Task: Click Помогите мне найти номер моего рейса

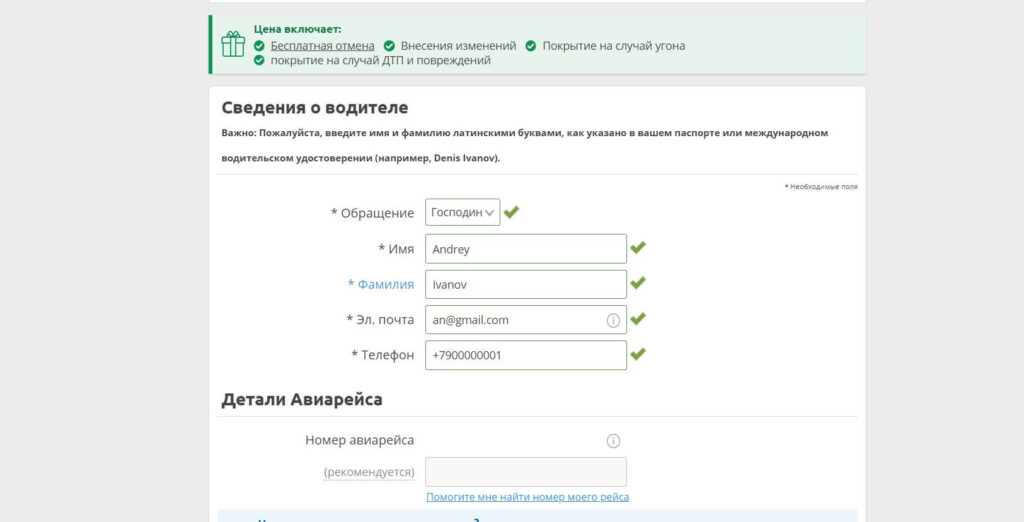Action: 527,497
